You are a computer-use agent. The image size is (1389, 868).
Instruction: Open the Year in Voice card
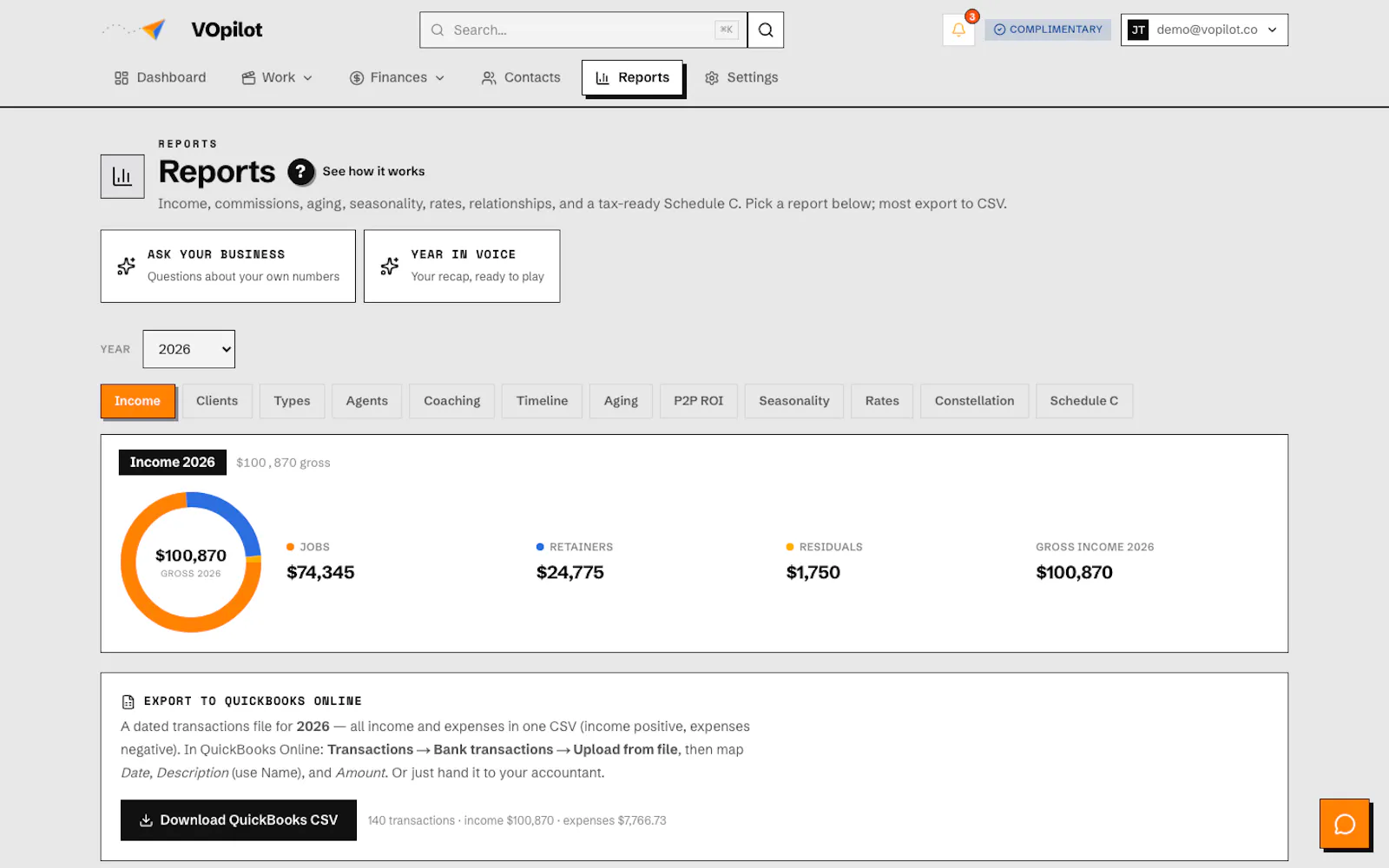pos(462,266)
